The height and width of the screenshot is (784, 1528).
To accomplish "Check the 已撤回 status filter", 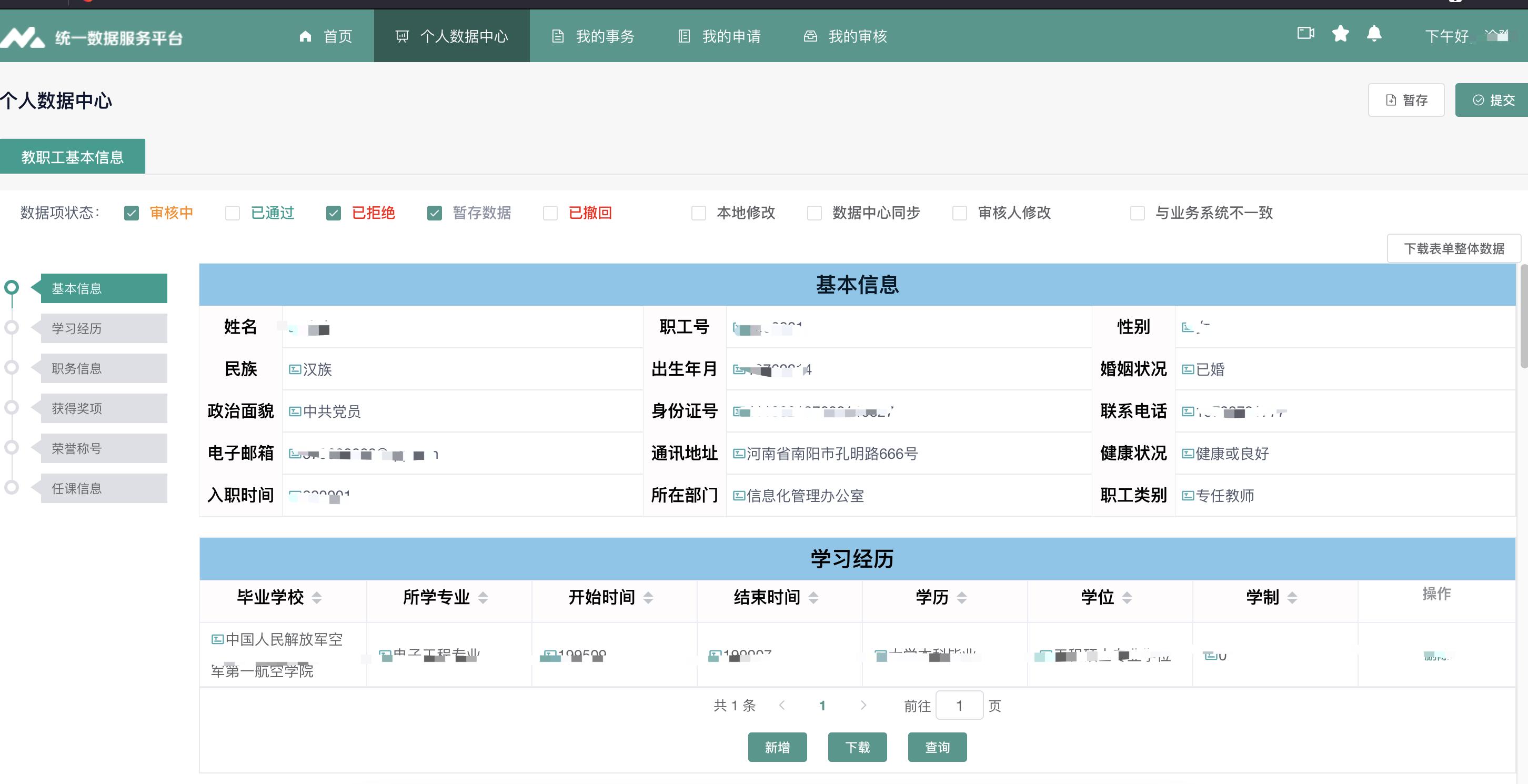I will 550,213.
